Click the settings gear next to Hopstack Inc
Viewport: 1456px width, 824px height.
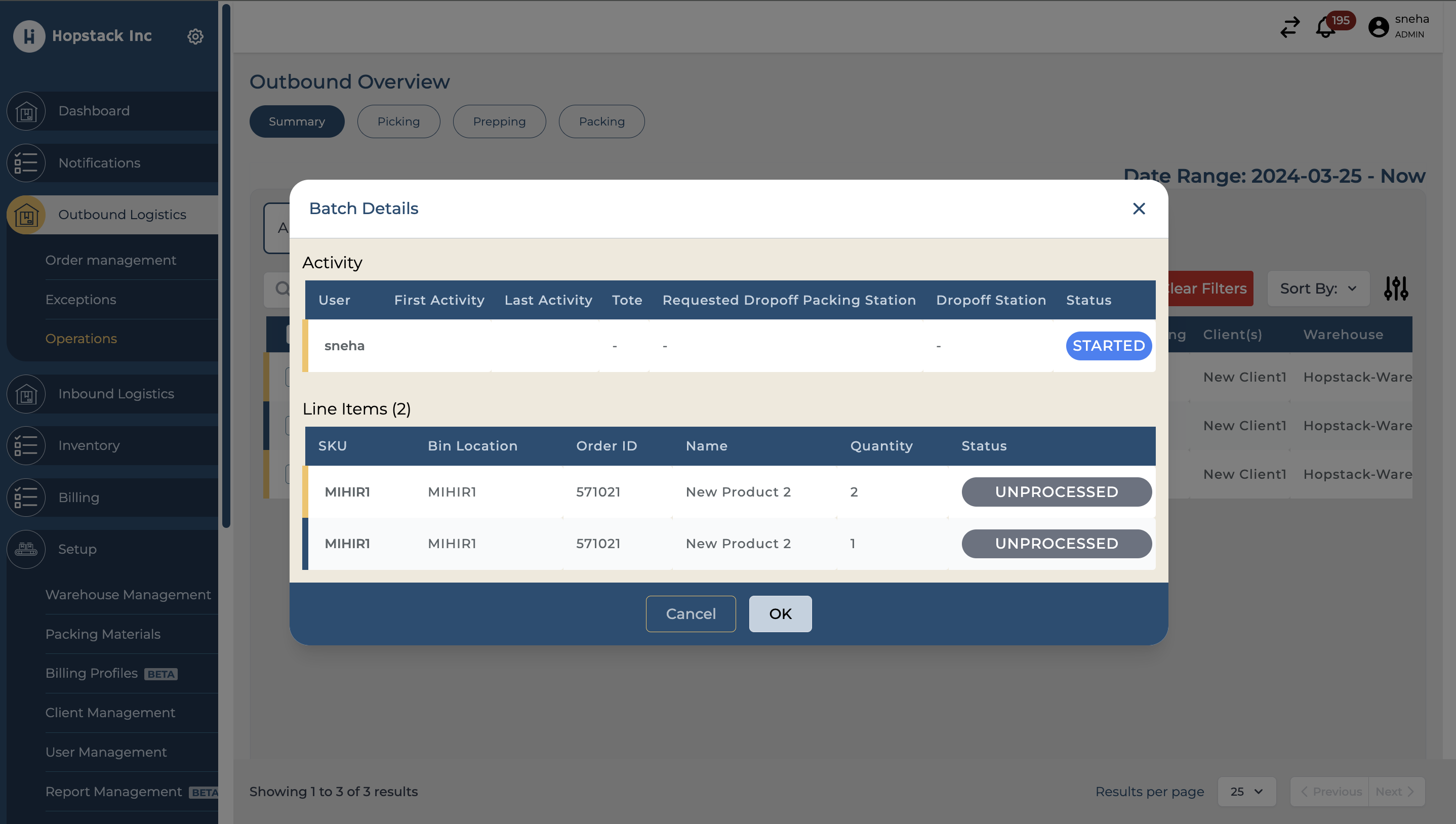pyautogui.click(x=195, y=36)
